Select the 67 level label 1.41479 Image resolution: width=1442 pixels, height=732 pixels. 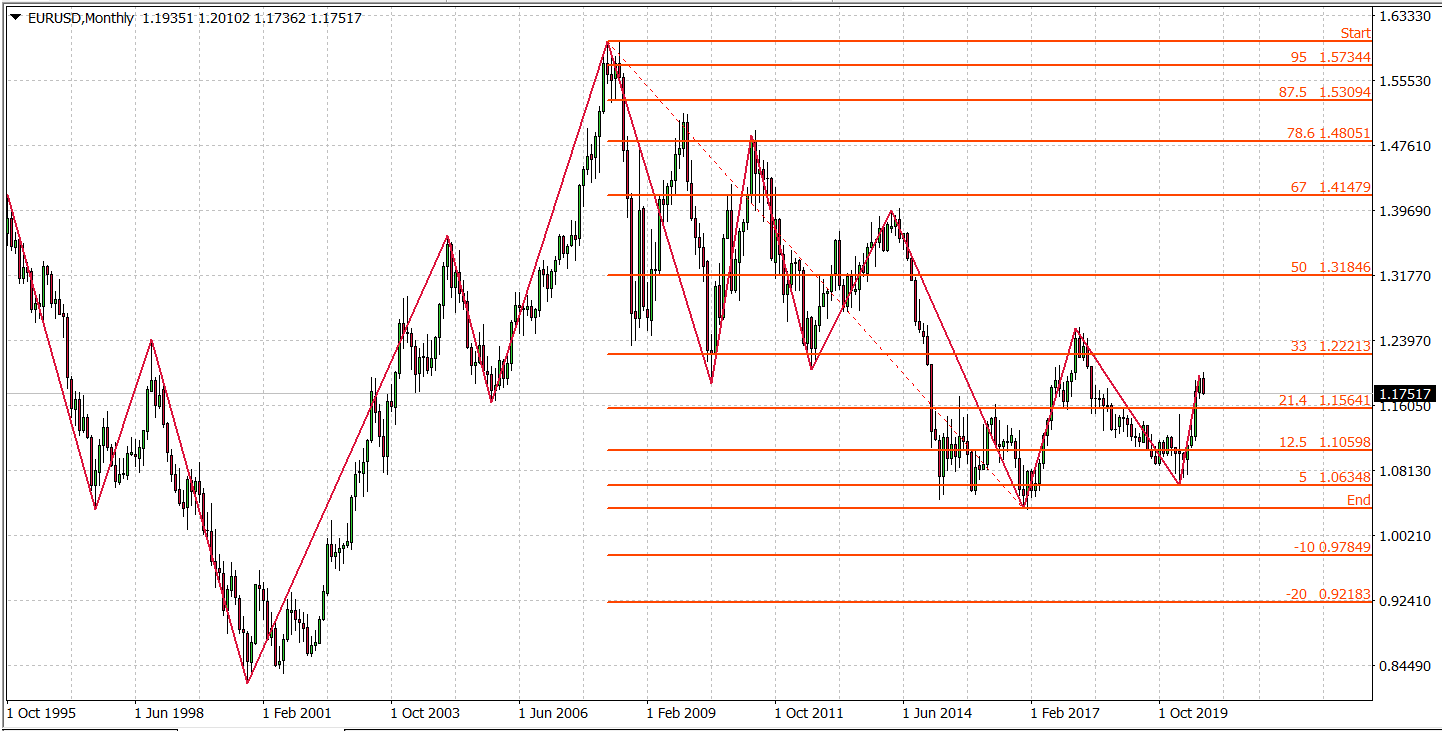[1331, 187]
